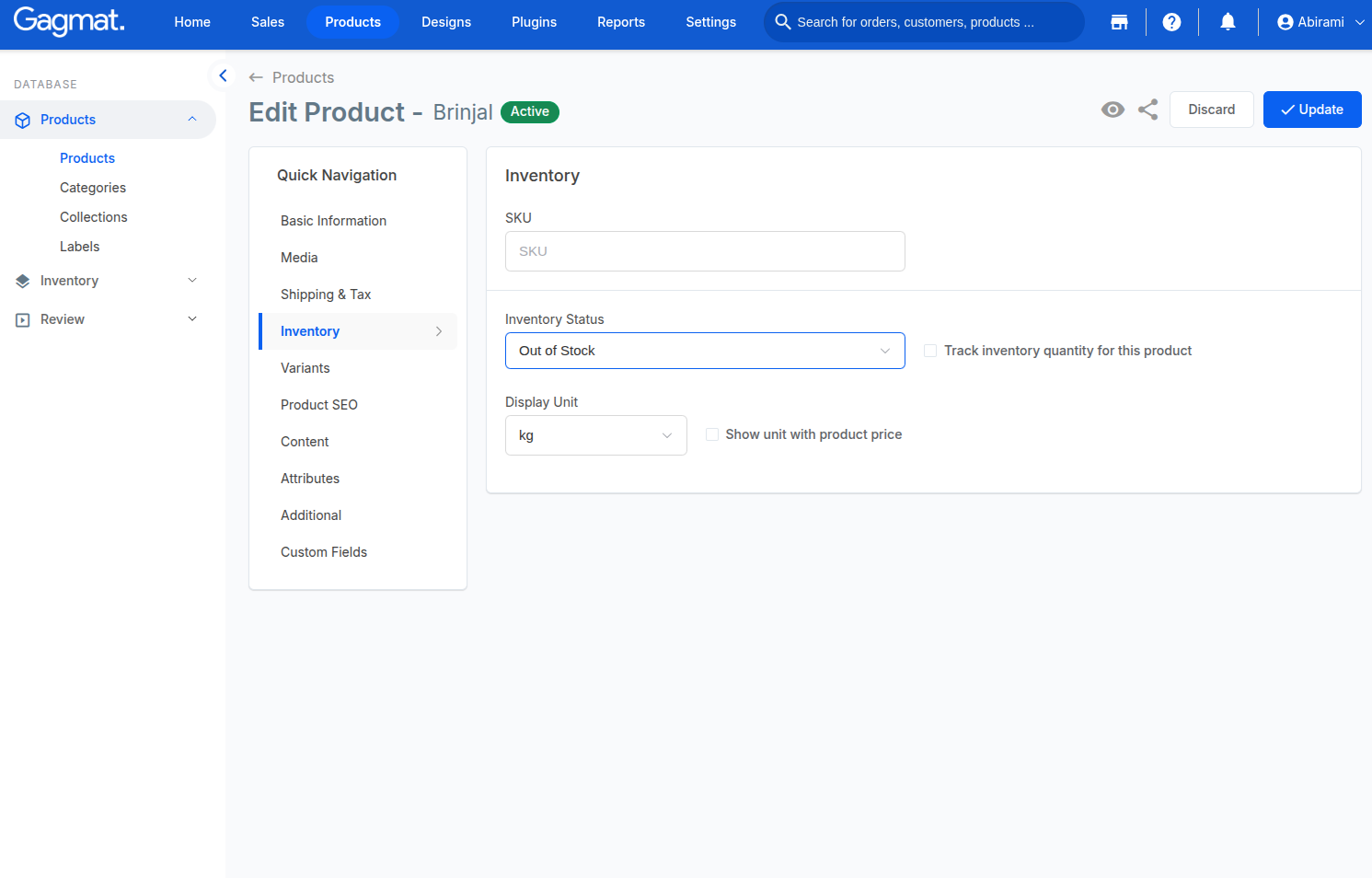1372x878 pixels.
Task: Go back to Products via breadcrumb link
Action: [292, 77]
